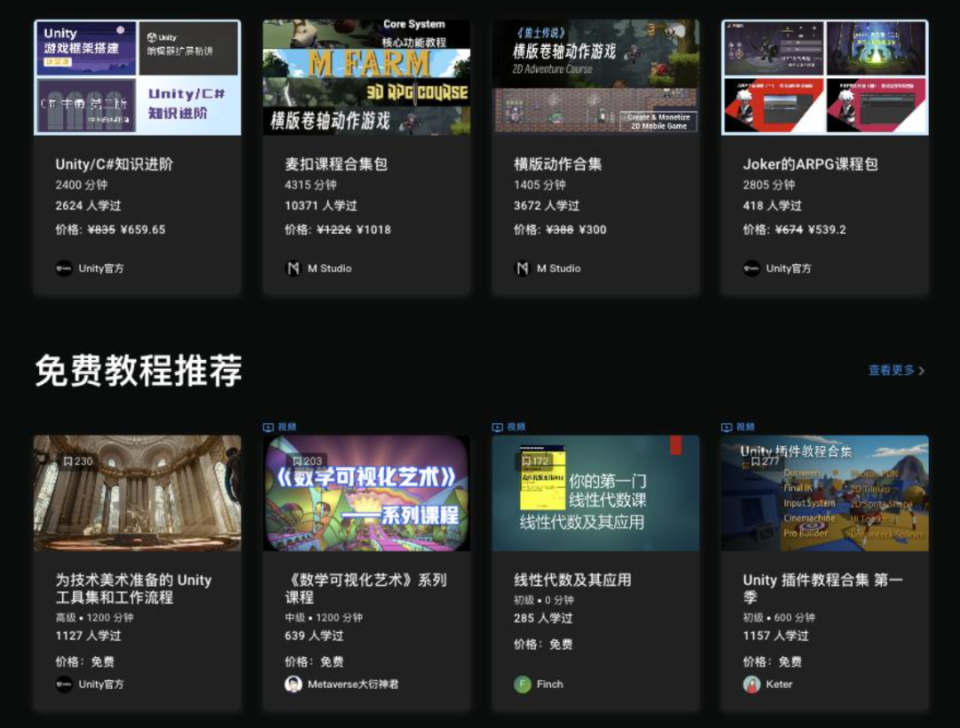This screenshot has width=960, height=728.
Task: Click bookmark 203 badge on 数学可视化艺术 thumbnail
Action: tap(307, 461)
